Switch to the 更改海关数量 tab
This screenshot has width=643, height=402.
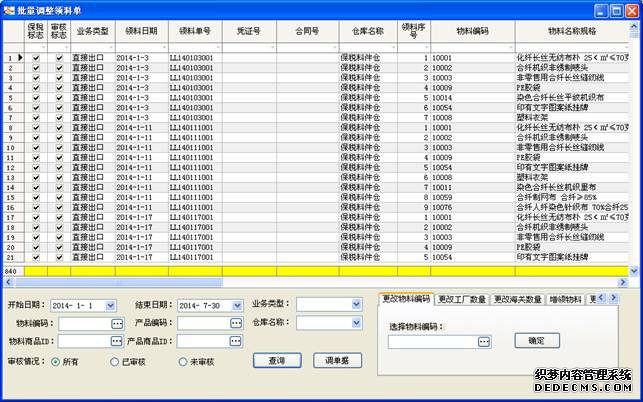coord(517,299)
